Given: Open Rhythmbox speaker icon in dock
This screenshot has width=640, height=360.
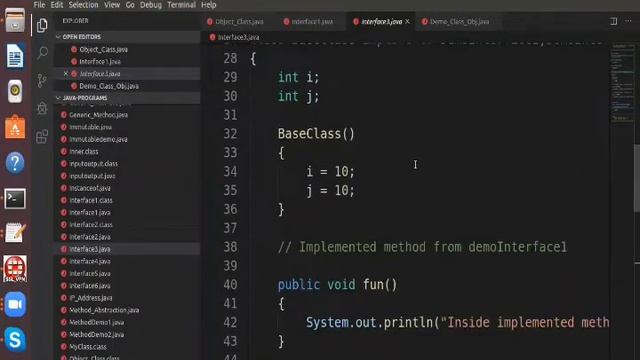Looking at the screenshot, I should [15, 91].
